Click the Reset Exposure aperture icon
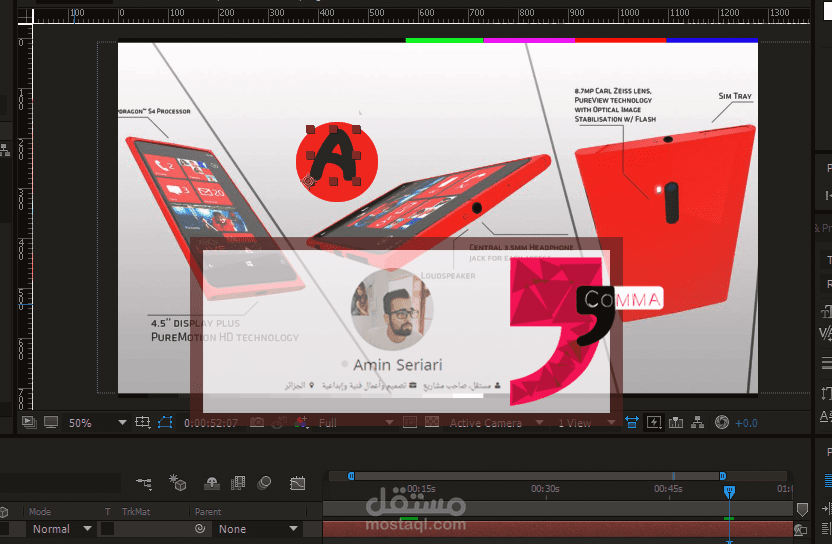This screenshot has width=832, height=544. click(x=722, y=422)
